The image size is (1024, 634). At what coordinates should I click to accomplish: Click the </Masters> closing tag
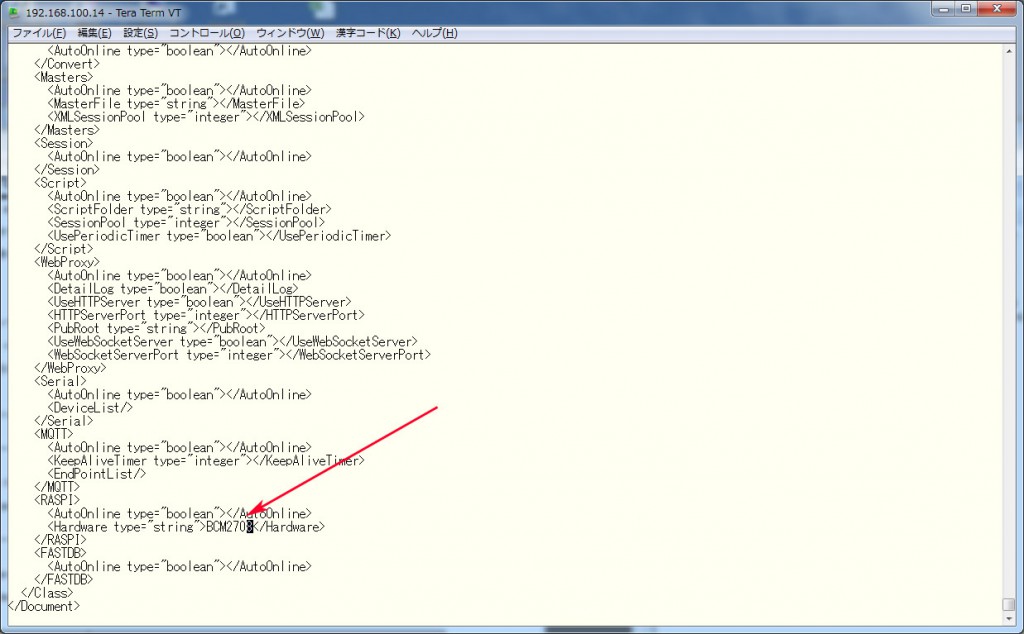tap(67, 130)
